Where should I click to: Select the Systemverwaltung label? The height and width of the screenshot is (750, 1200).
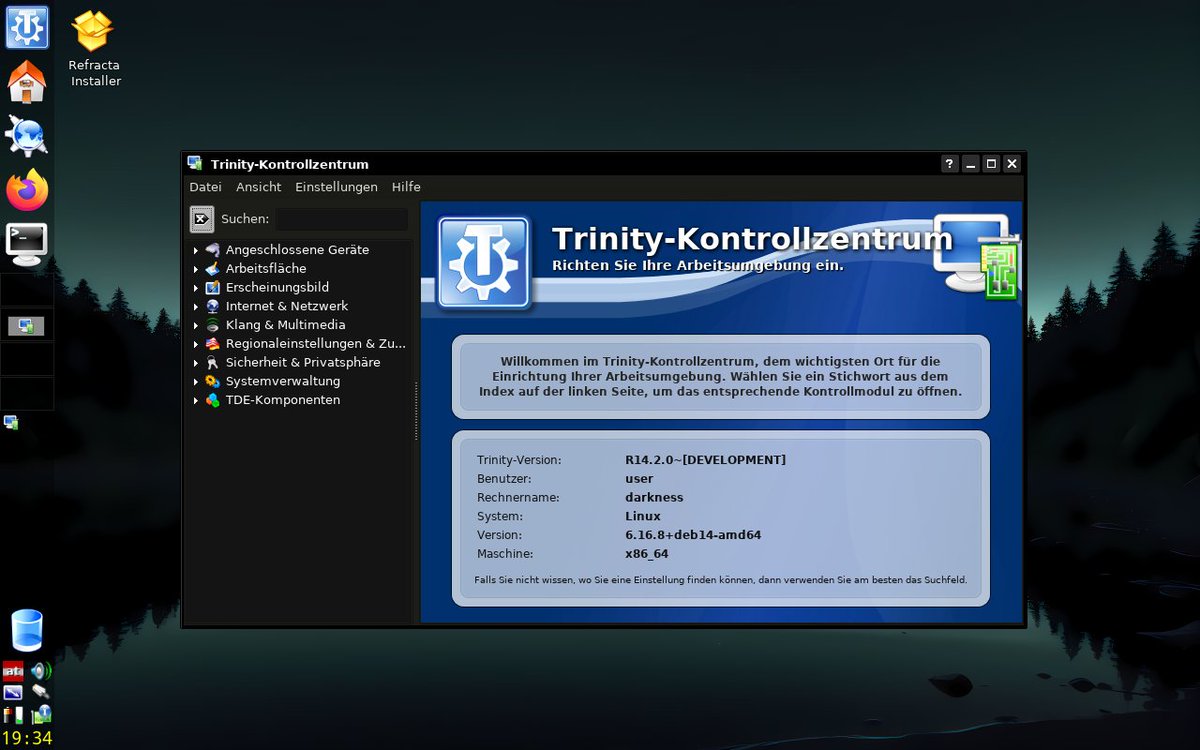point(283,381)
